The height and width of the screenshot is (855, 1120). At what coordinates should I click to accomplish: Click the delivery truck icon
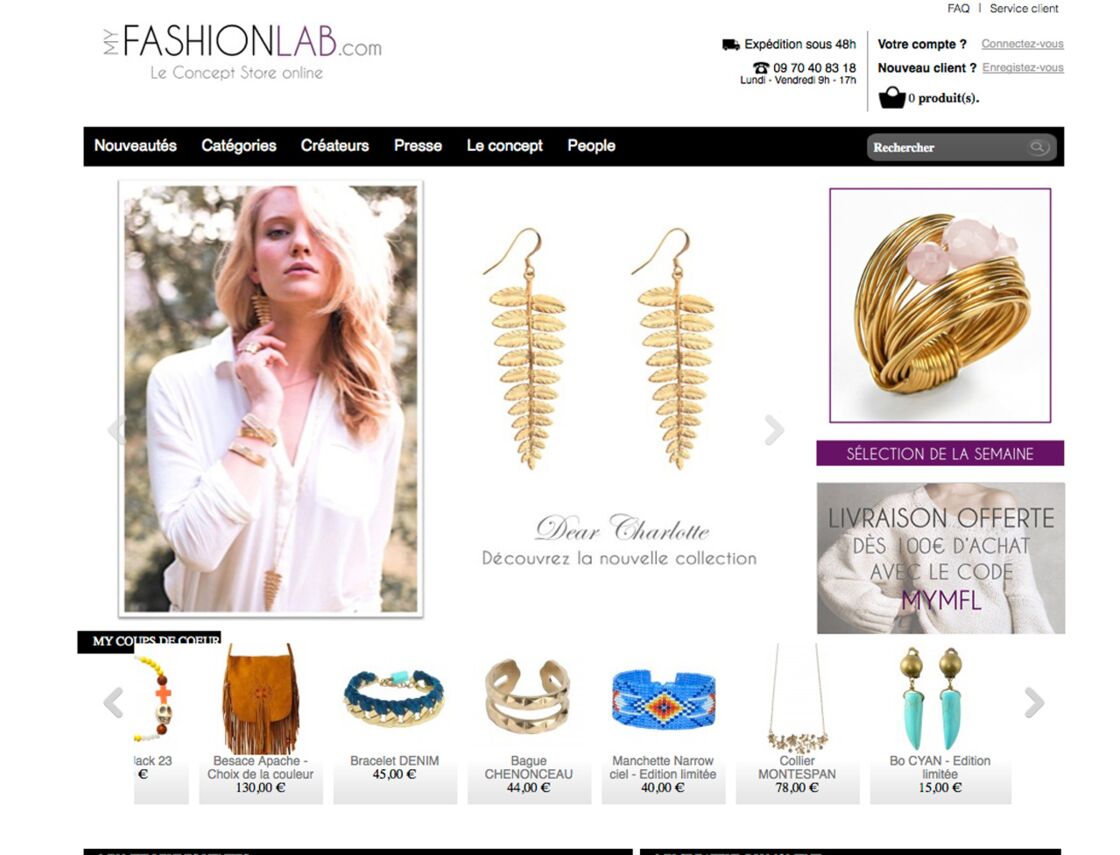click(x=731, y=45)
